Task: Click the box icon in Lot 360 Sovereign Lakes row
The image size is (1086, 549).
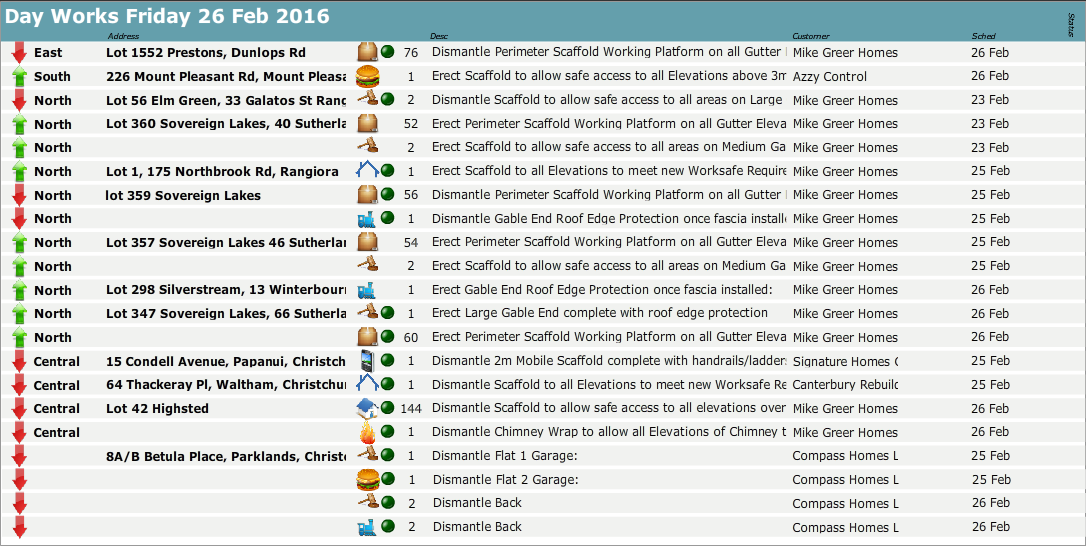Action: pyautogui.click(x=367, y=123)
